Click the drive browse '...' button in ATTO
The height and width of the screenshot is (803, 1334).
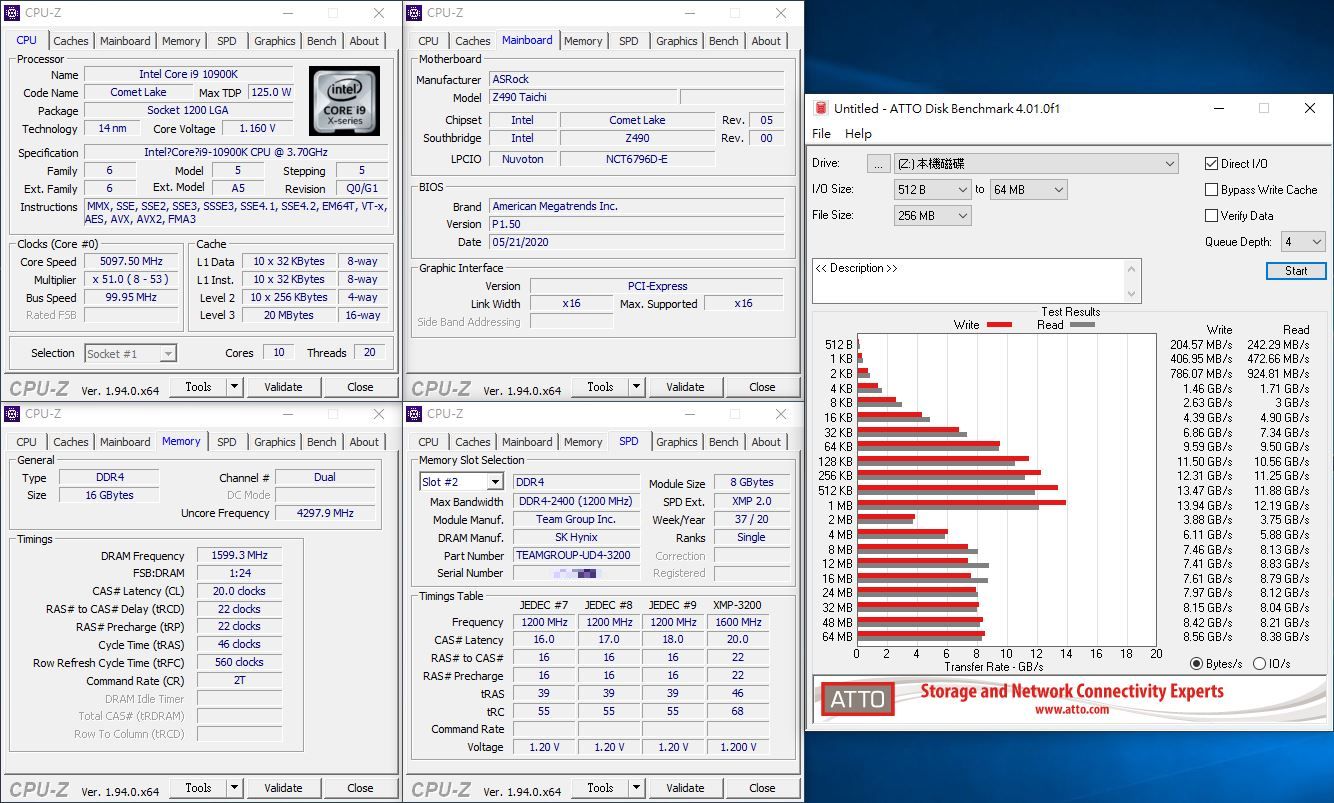(878, 163)
